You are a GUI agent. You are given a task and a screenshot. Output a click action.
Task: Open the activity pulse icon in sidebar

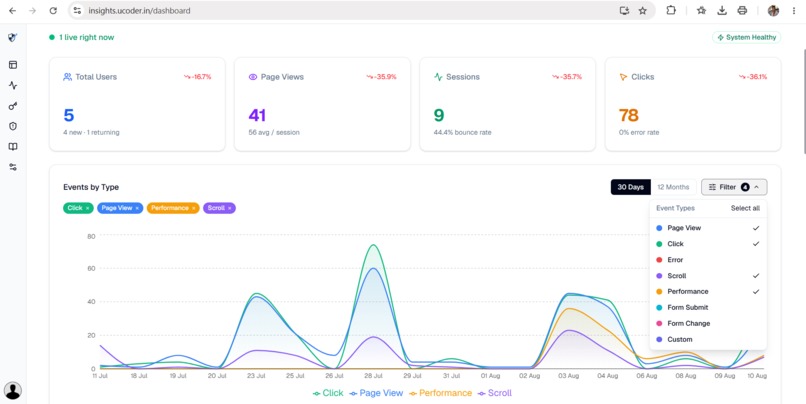pos(13,85)
